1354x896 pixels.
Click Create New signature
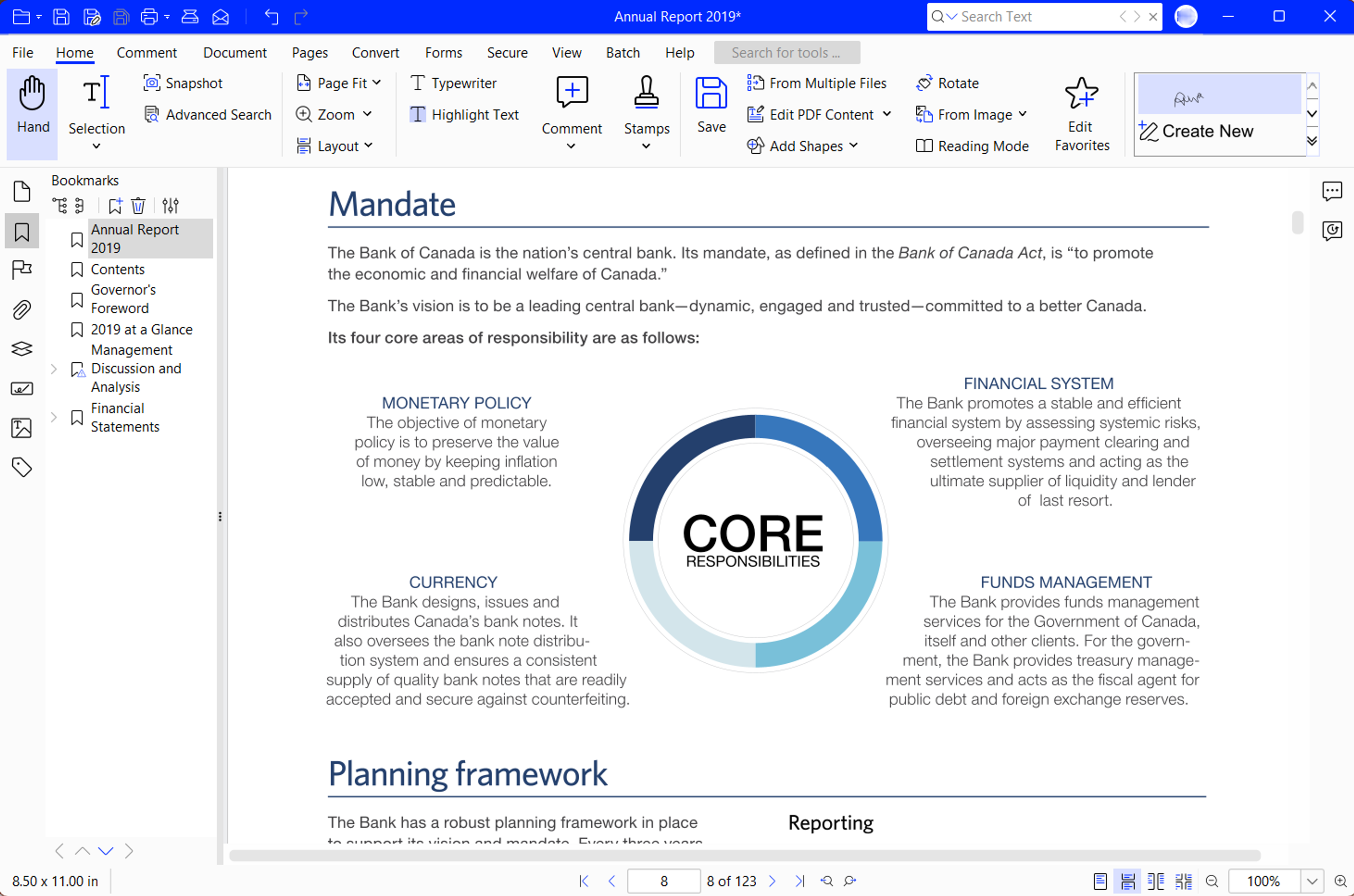1196,131
